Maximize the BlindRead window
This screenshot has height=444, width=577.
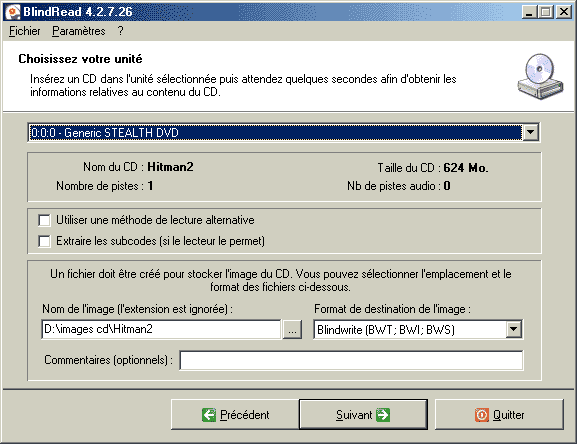click(546, 12)
